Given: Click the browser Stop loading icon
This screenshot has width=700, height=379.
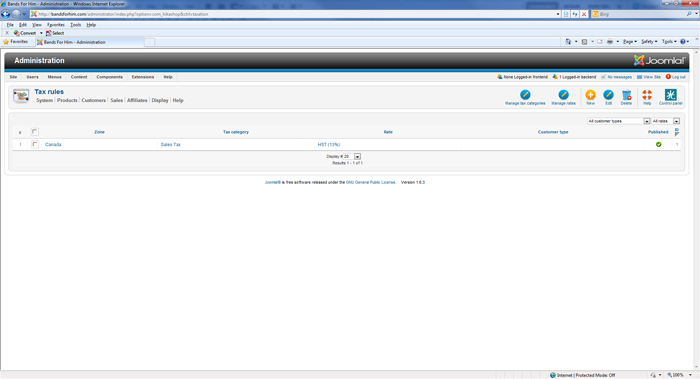Looking at the screenshot, I should pos(584,14).
